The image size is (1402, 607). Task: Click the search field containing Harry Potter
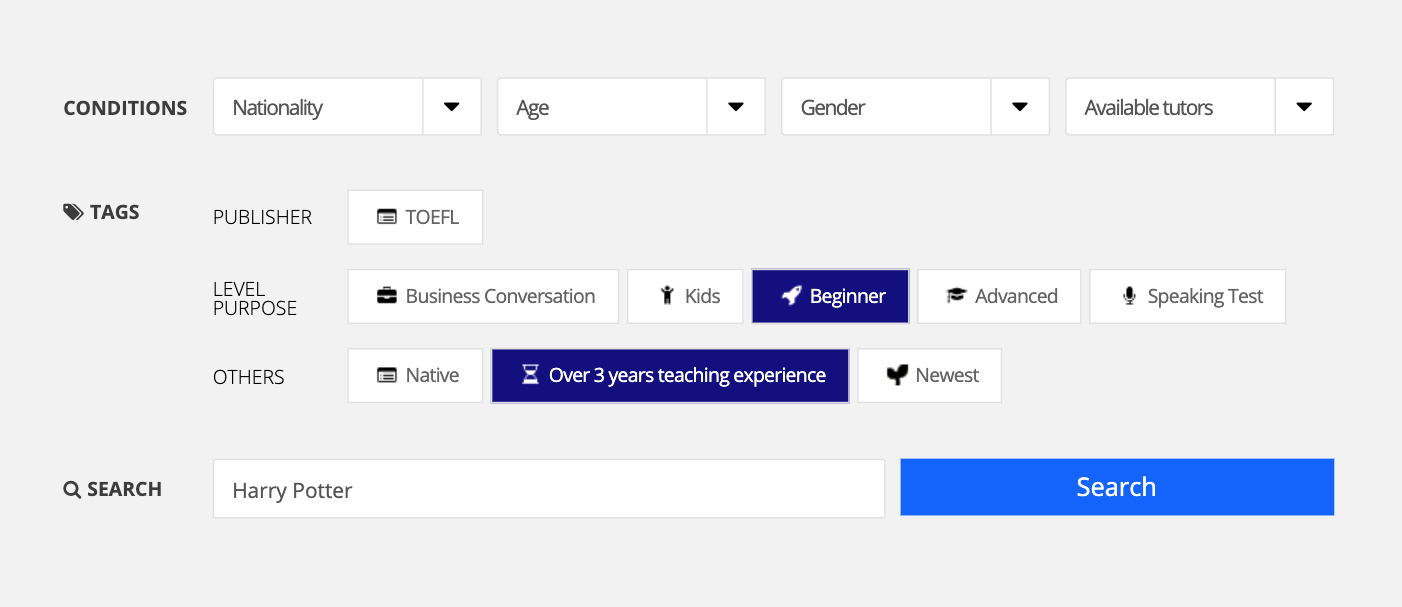548,489
